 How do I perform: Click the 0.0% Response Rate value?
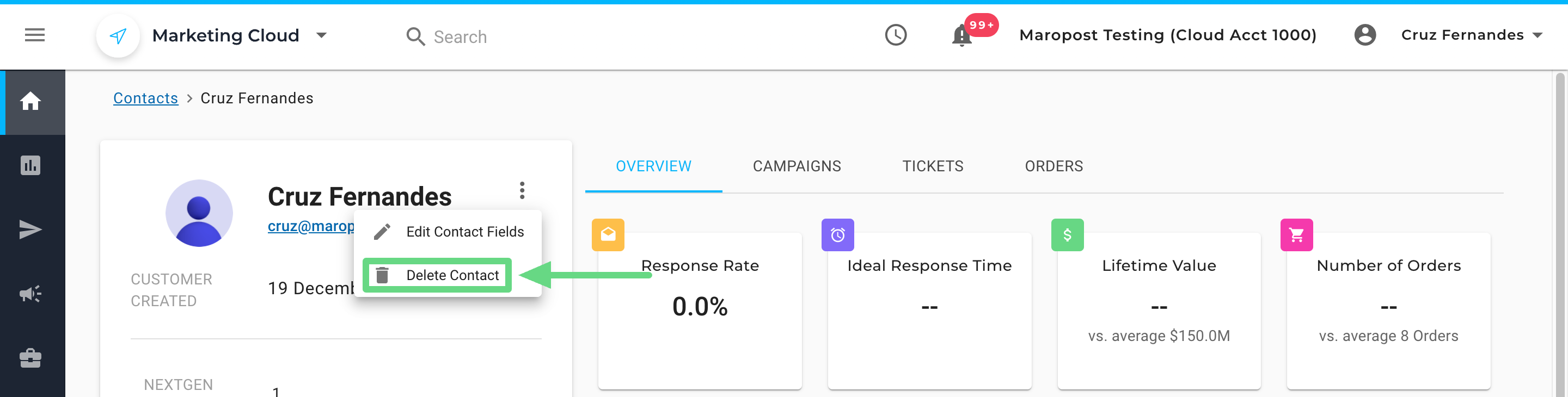tap(700, 306)
